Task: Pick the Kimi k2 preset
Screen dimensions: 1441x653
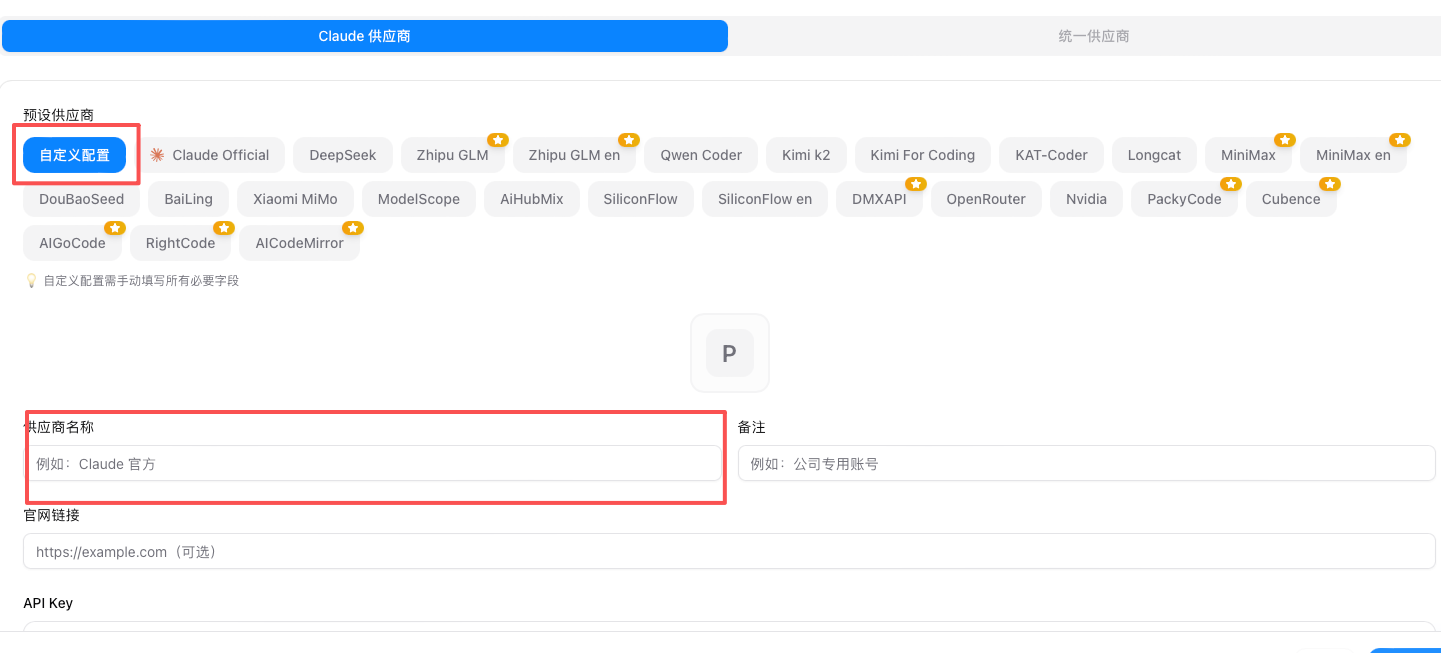Action: click(x=806, y=155)
